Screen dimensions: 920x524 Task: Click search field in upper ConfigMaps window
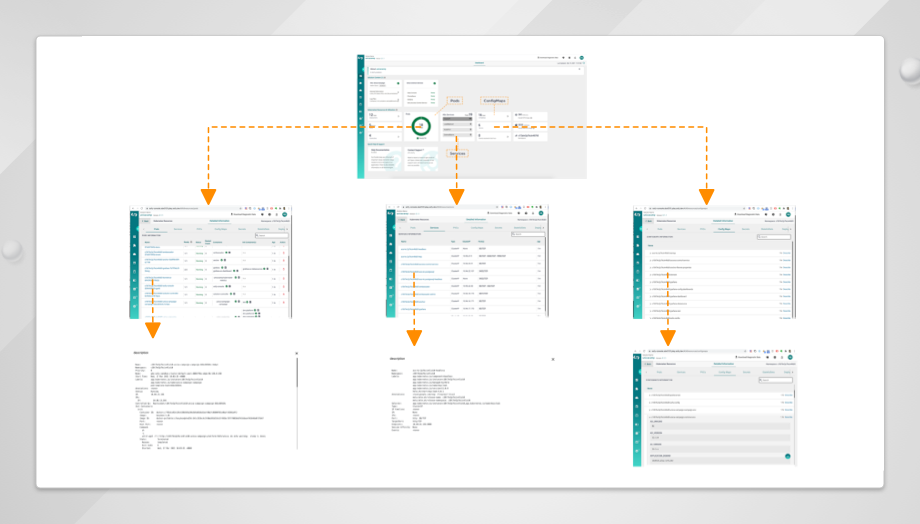[x=773, y=236]
